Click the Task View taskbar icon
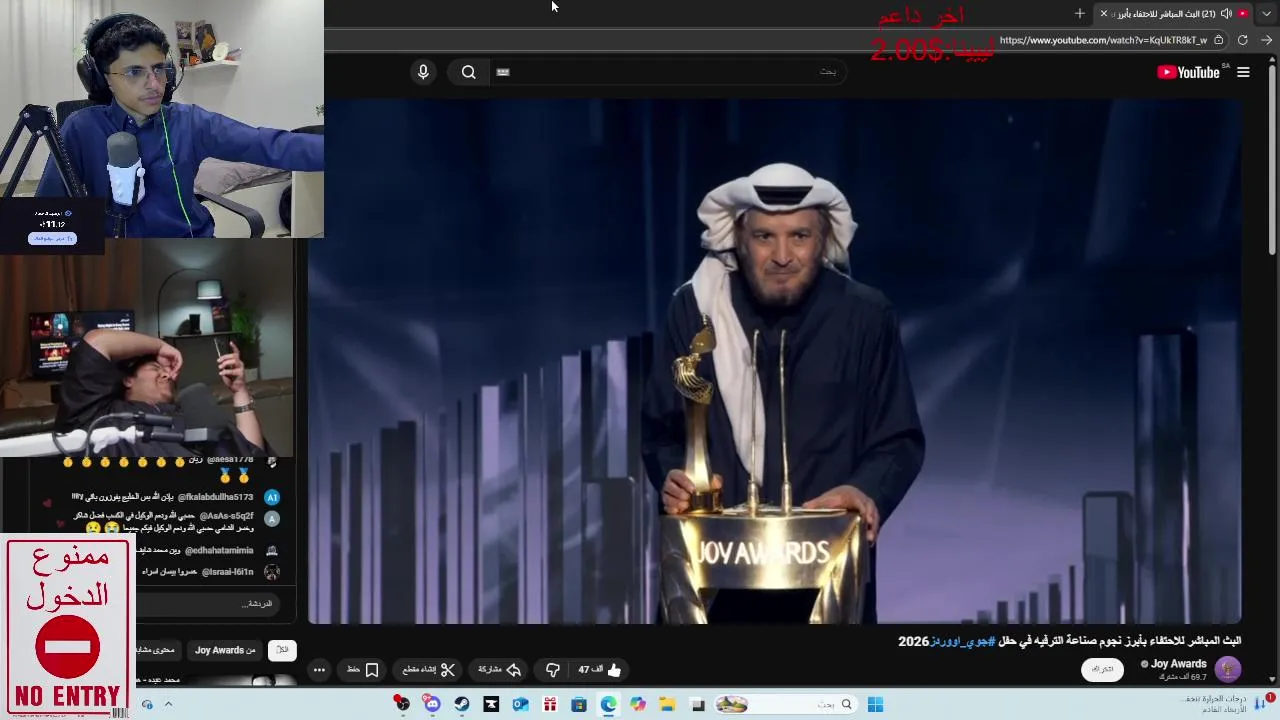The image size is (1280, 720). pyautogui.click(x=697, y=705)
